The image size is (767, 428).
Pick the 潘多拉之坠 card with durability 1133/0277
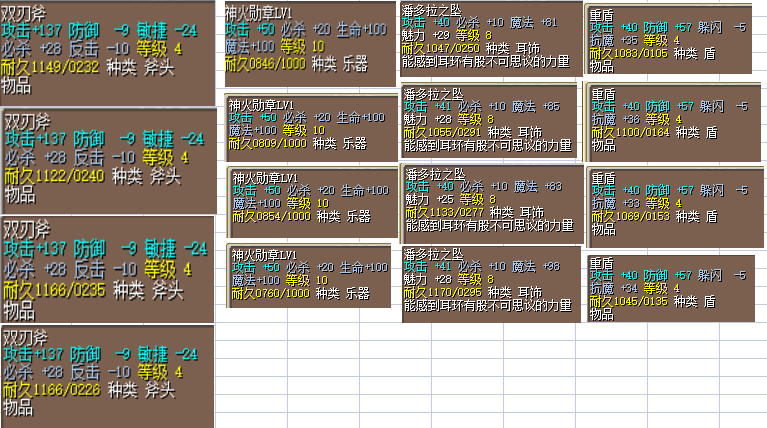pos(490,203)
